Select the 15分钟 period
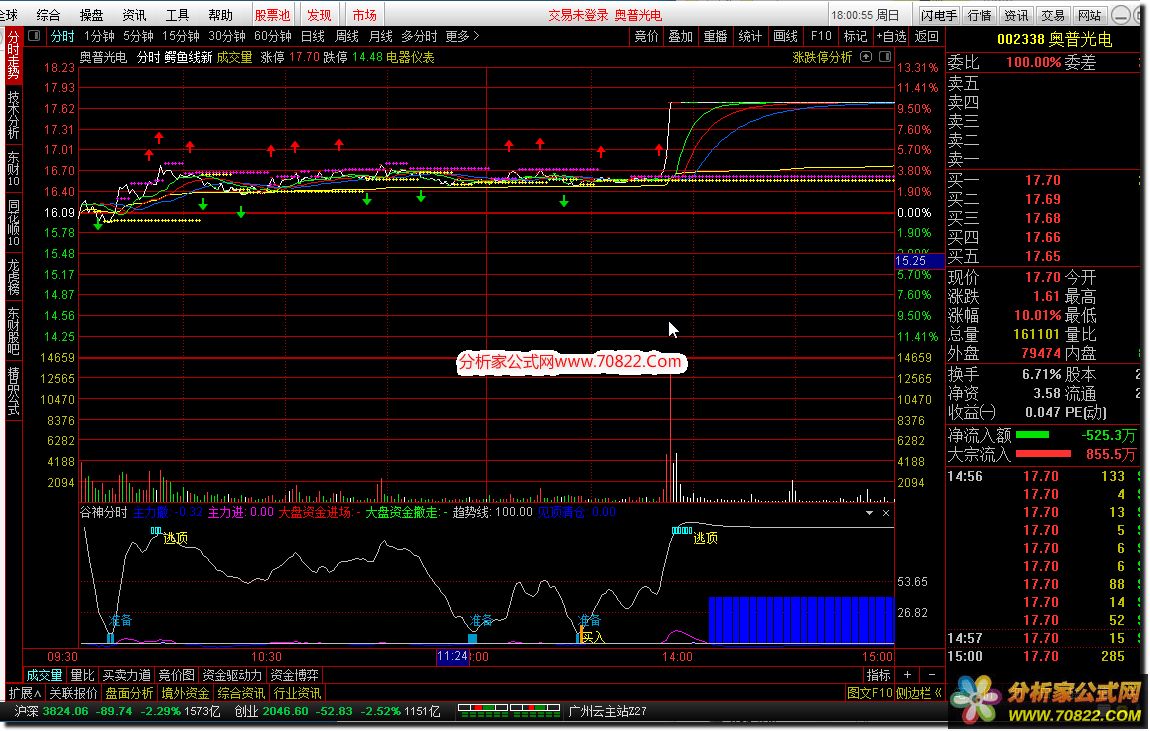Viewport: 1150px width, 731px height. 180,36
